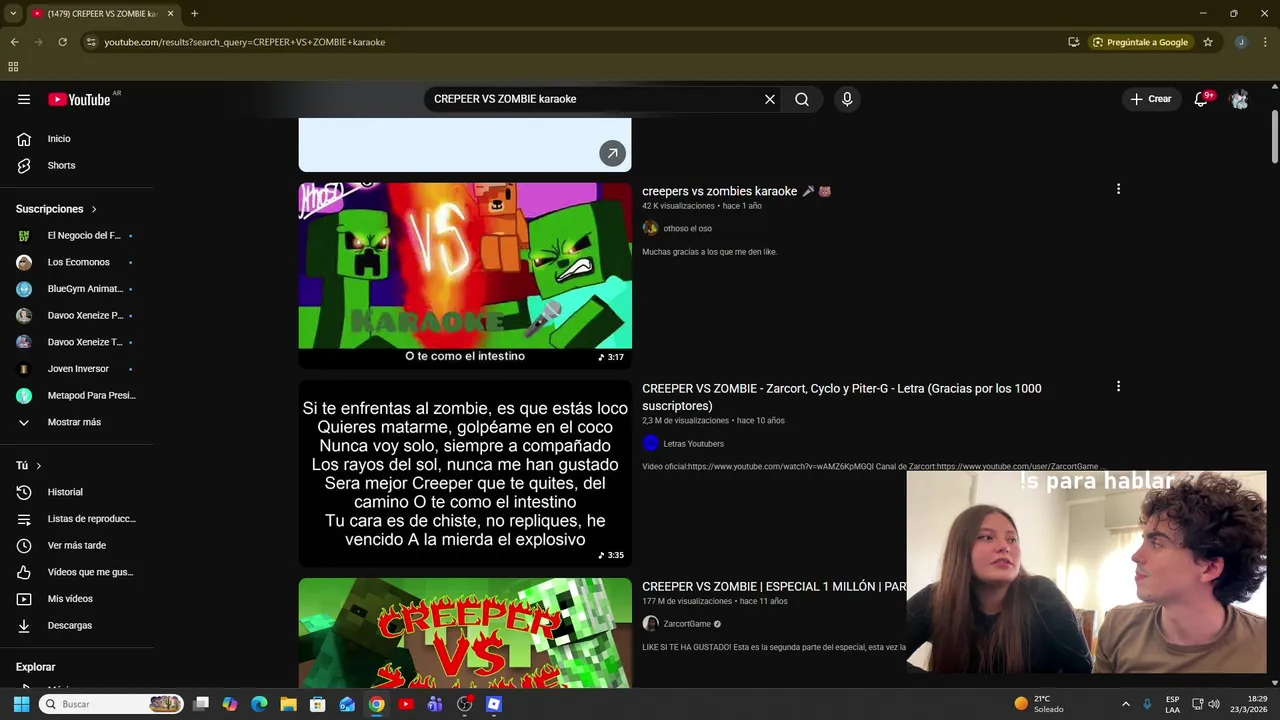Open the Chrome three-dot menu

tap(1266, 42)
